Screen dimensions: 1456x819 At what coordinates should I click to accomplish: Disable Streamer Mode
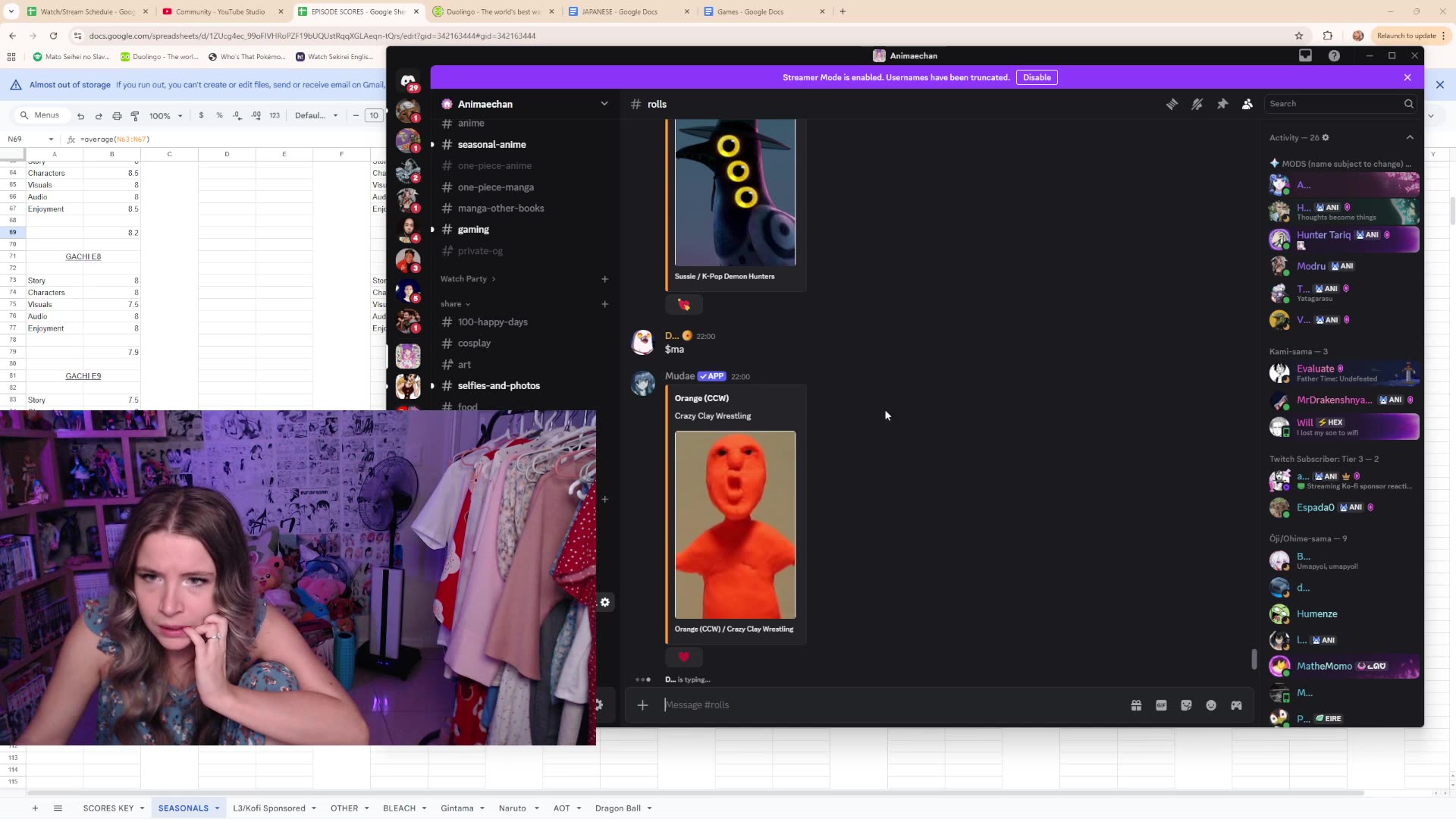[1037, 77]
